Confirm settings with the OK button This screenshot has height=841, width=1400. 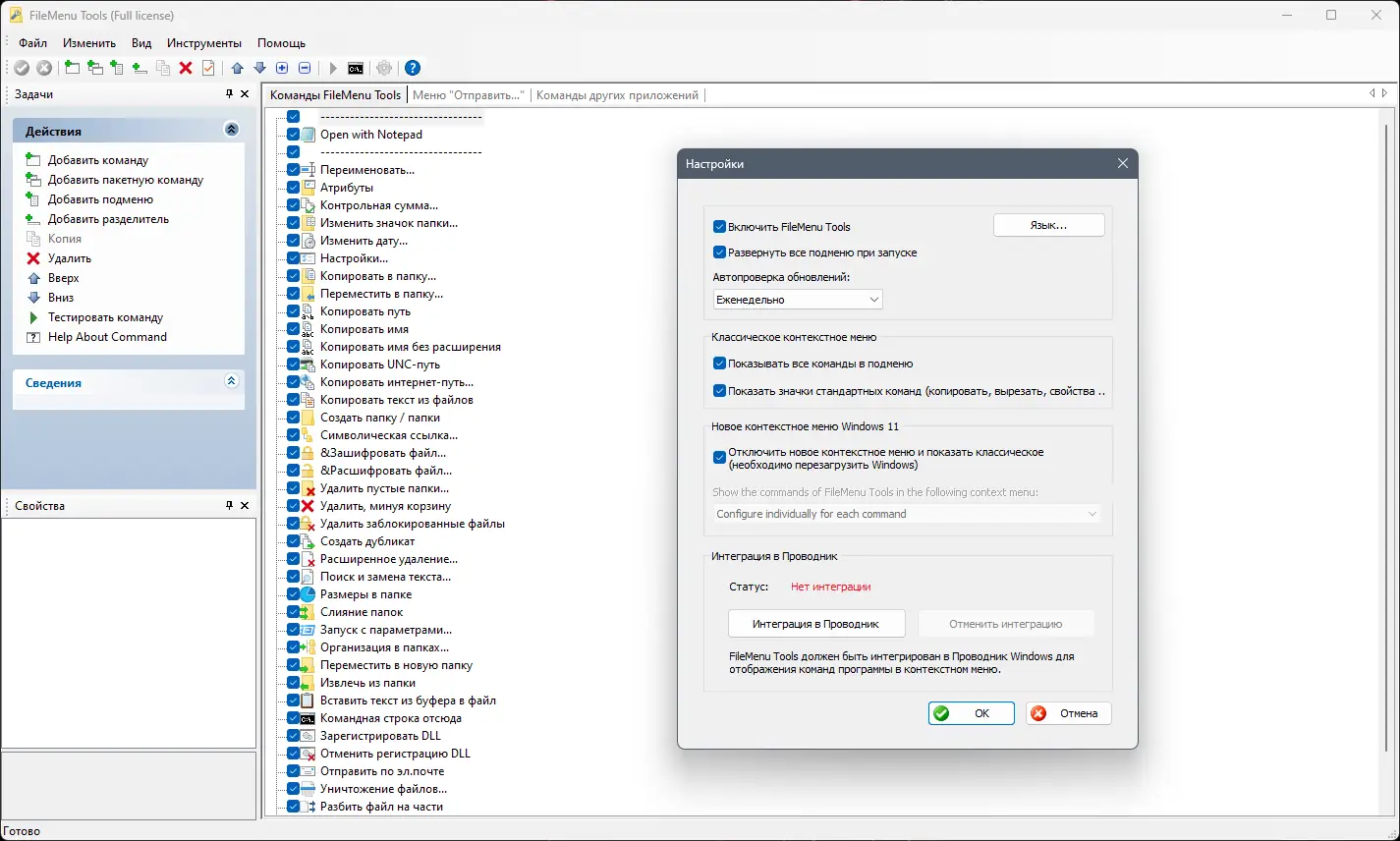[x=971, y=713]
